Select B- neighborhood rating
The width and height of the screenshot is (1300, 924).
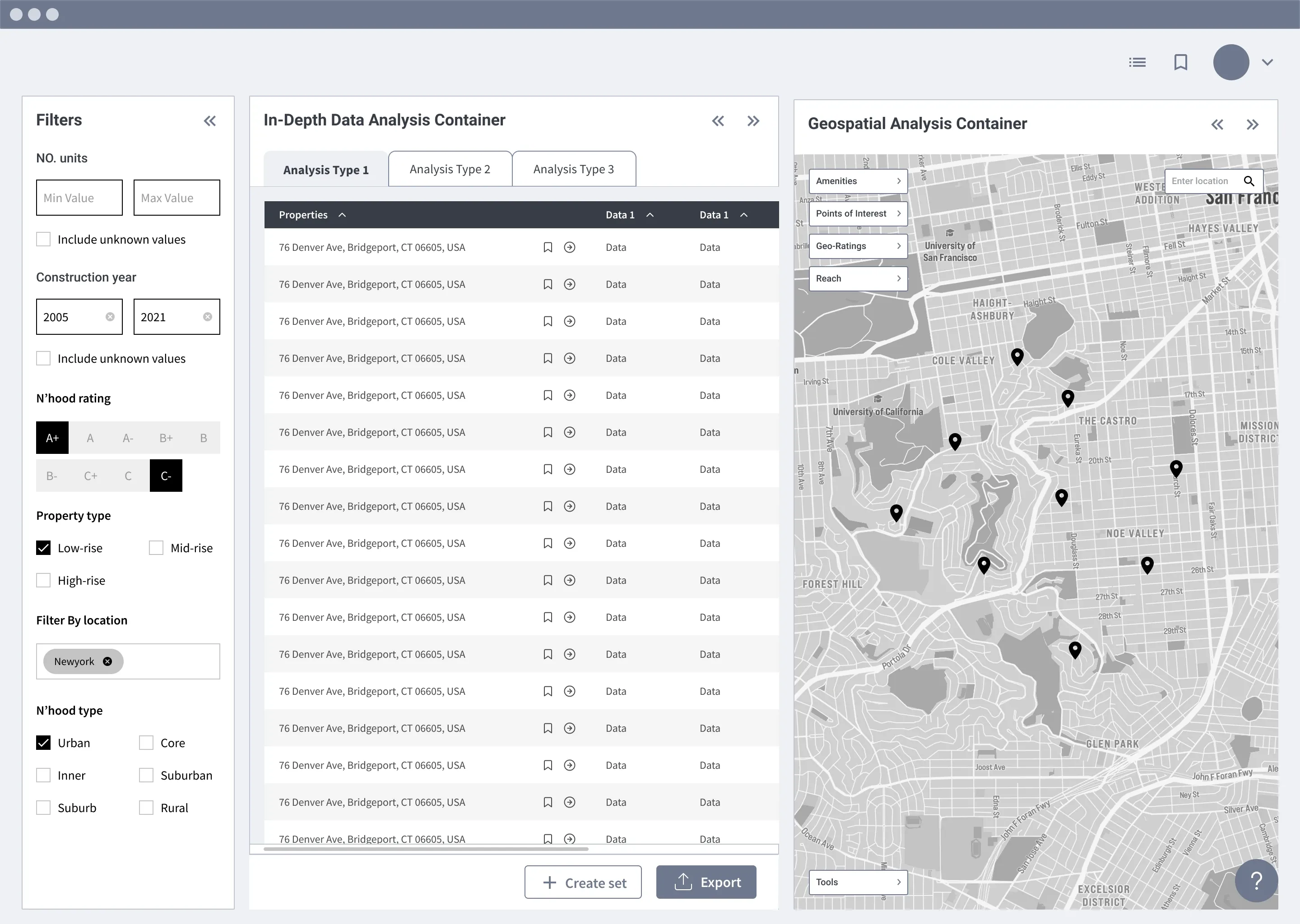tap(52, 475)
